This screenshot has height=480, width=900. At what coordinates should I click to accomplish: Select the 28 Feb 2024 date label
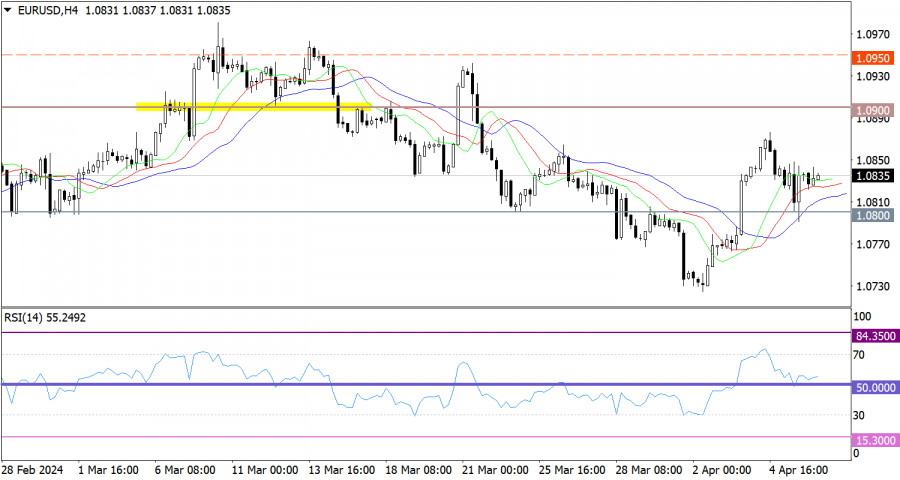[x=33, y=470]
